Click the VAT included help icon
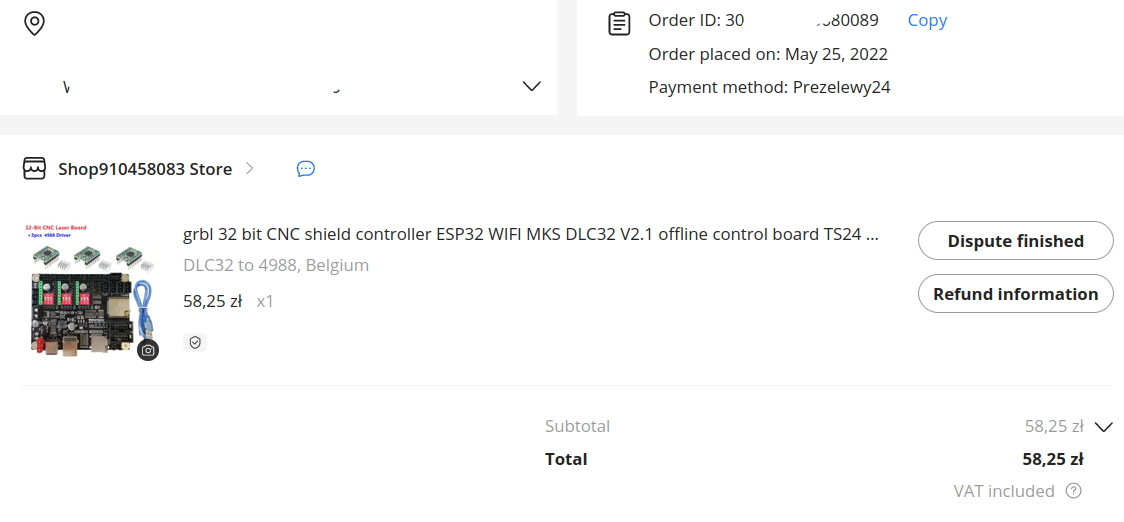Screen dimensions: 1124x522 [1073, 491]
